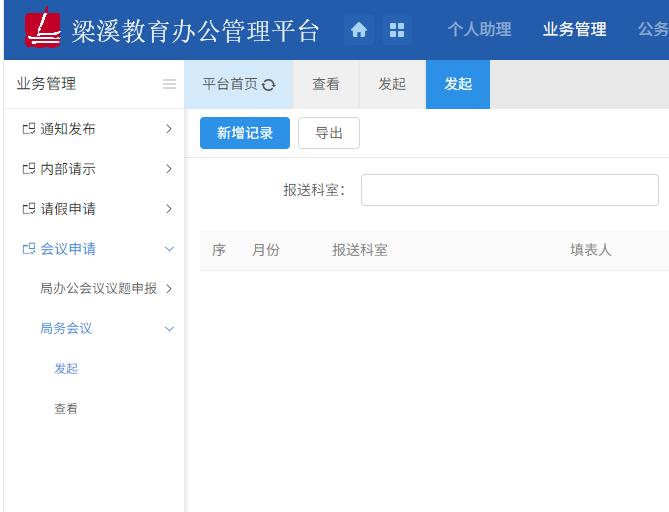
Task: Click the 月份 column header
Action: [266, 250]
